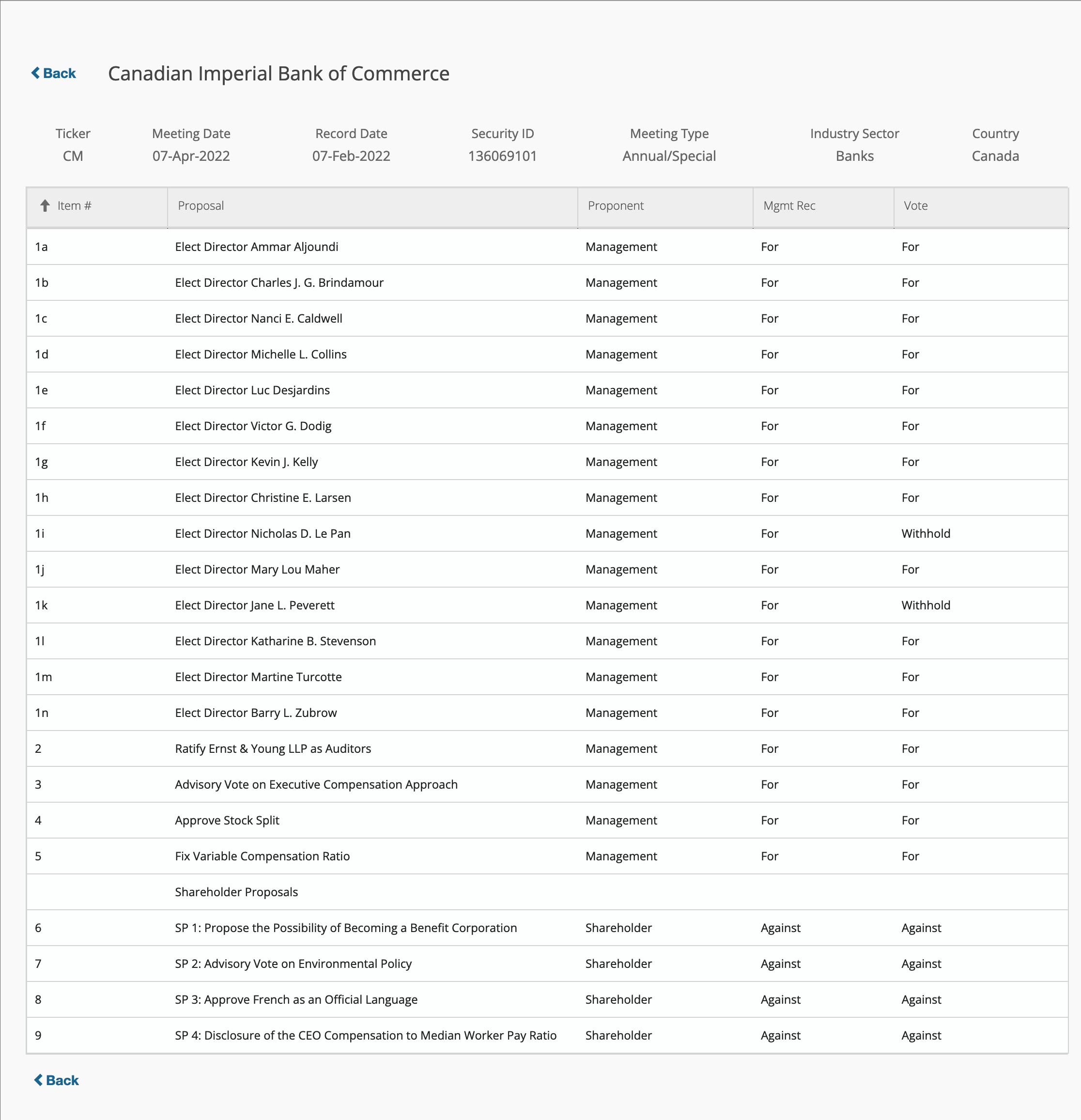The width and height of the screenshot is (1081, 1120).
Task: Click the Item # sort arrow icon
Action: click(45, 206)
